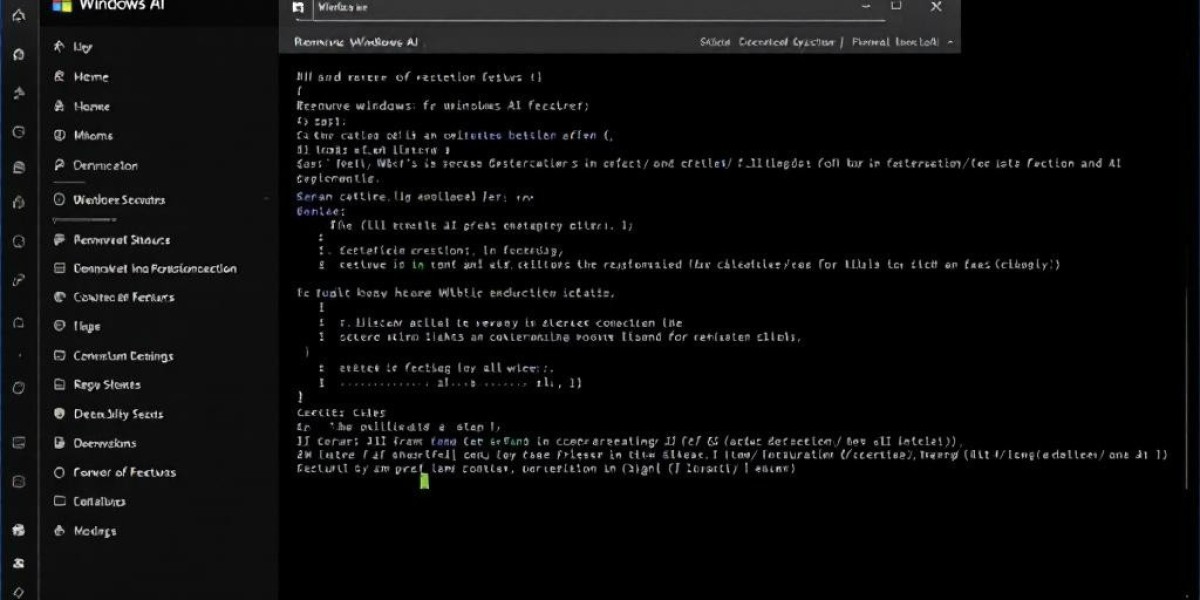Select the circle marker beside Corner of Features

[x=58, y=473]
